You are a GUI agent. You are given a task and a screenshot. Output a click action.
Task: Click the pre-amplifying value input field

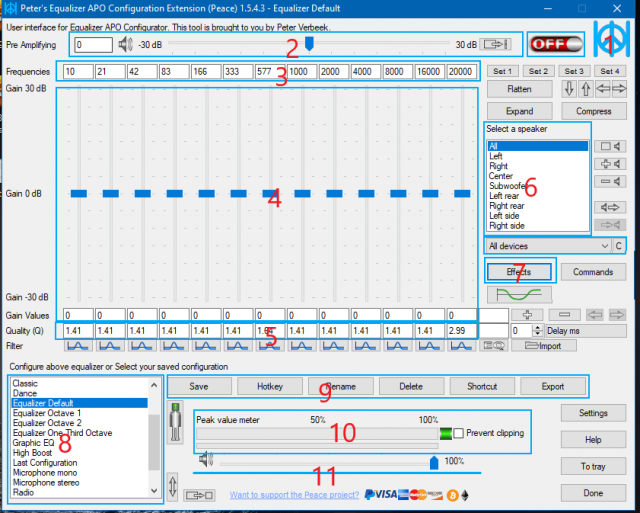[92, 44]
